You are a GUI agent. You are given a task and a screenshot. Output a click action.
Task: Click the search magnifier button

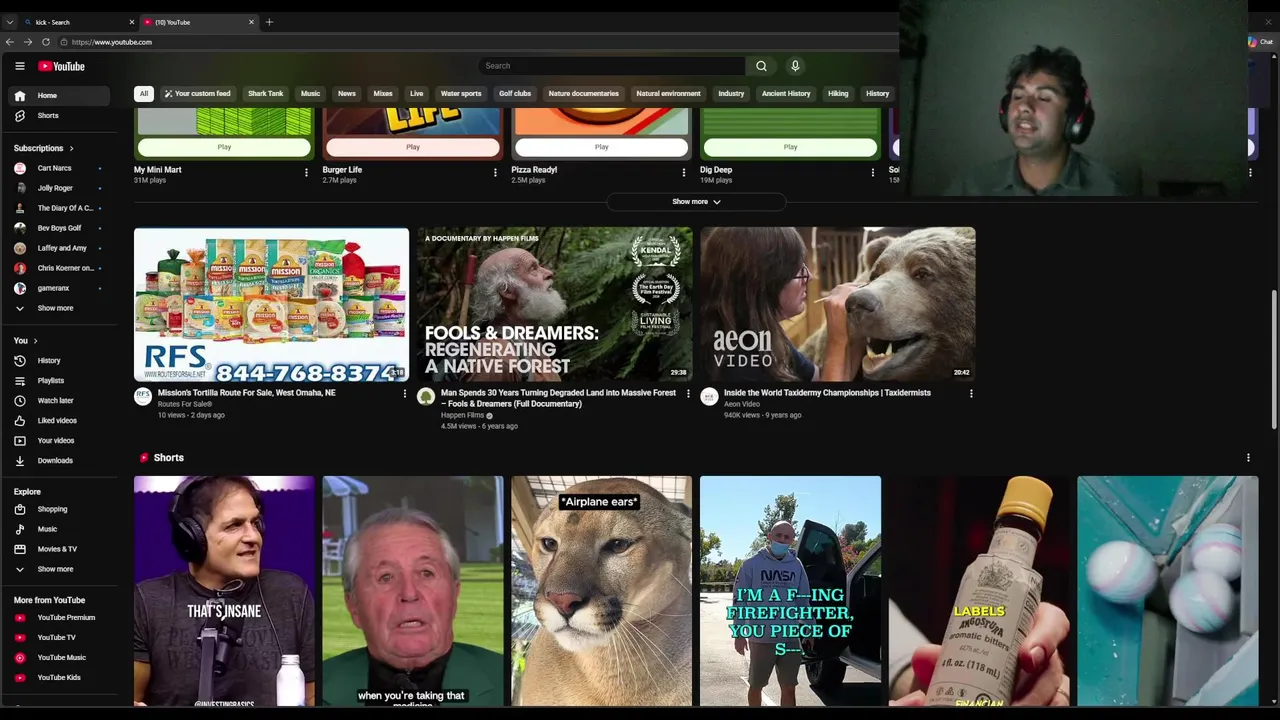[x=761, y=66]
